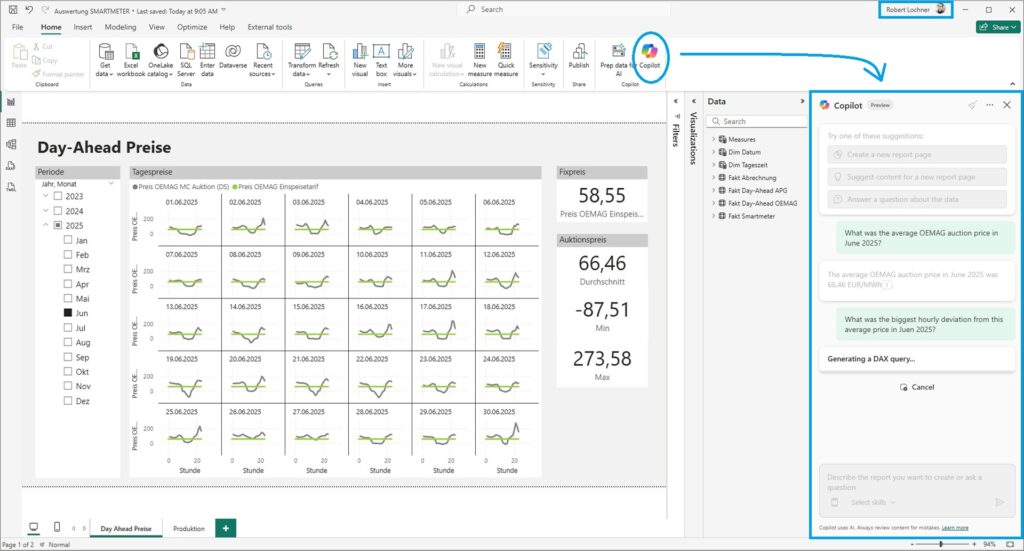Insert a New visual

pyautogui.click(x=360, y=59)
